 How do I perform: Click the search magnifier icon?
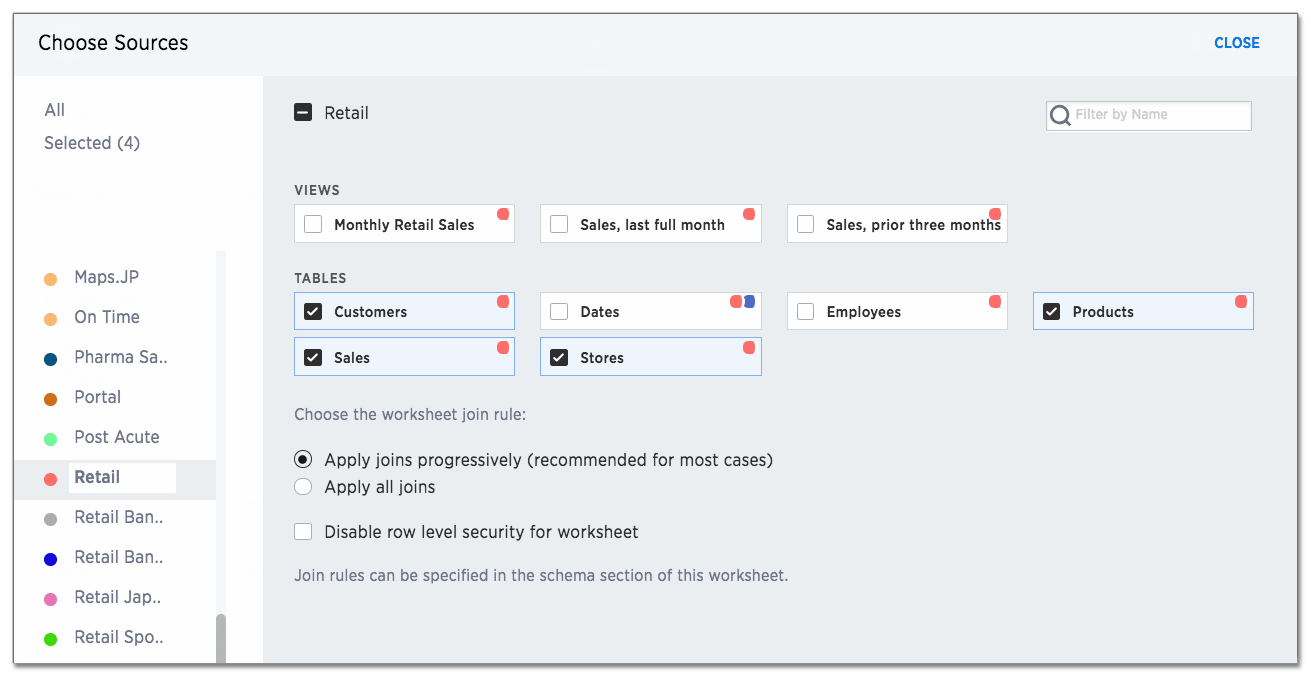(1060, 115)
